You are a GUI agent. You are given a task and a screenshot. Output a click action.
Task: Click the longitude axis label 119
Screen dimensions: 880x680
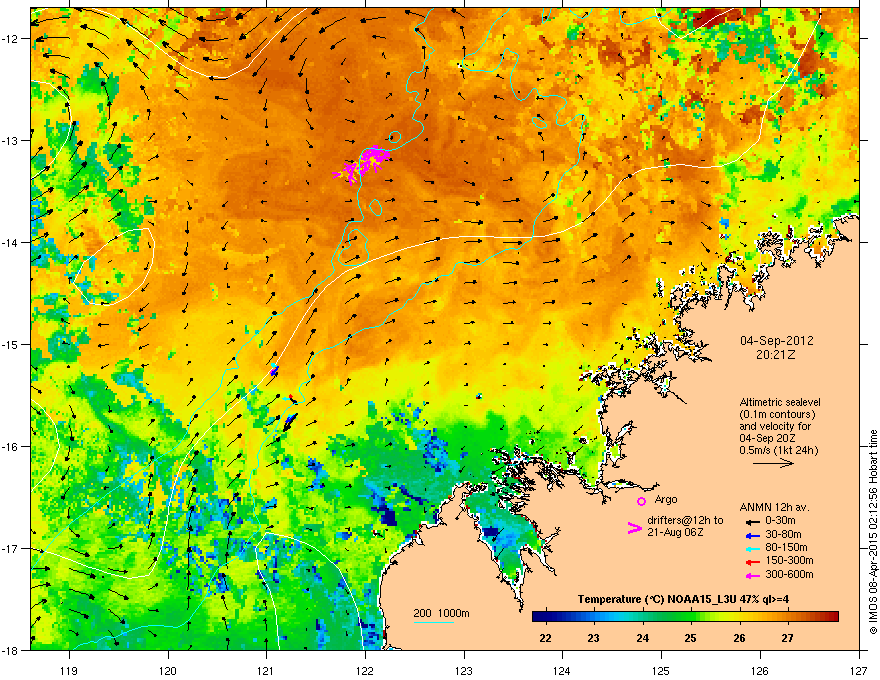[x=69, y=670]
